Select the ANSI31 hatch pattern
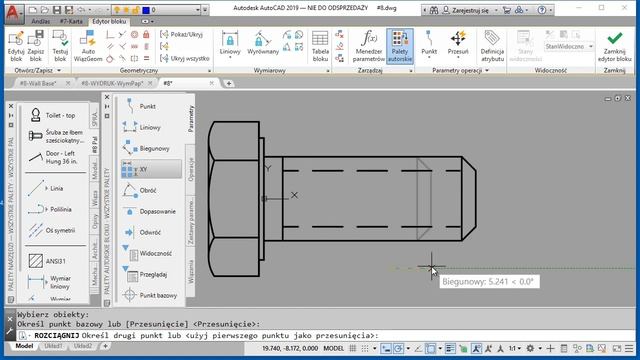This screenshot has width=640, height=360. [47, 261]
